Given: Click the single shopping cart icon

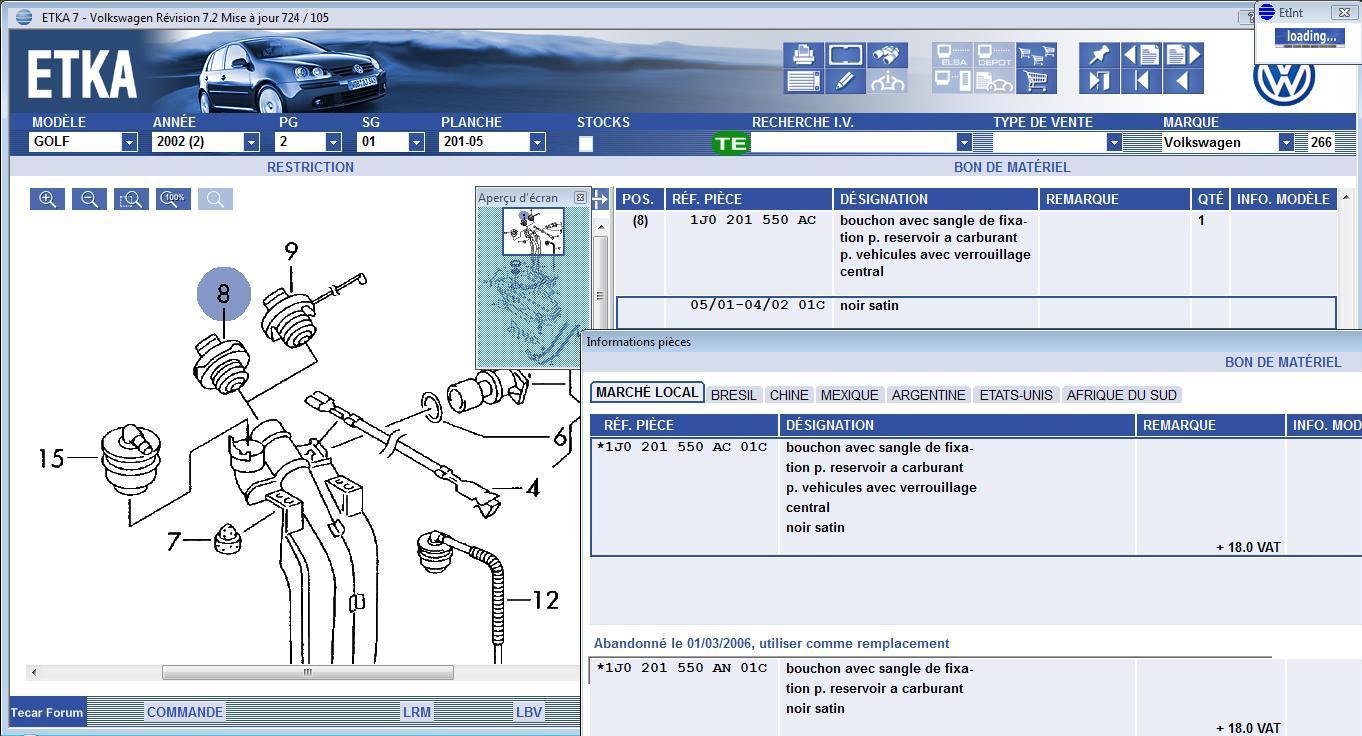Looking at the screenshot, I should tap(1036, 81).
